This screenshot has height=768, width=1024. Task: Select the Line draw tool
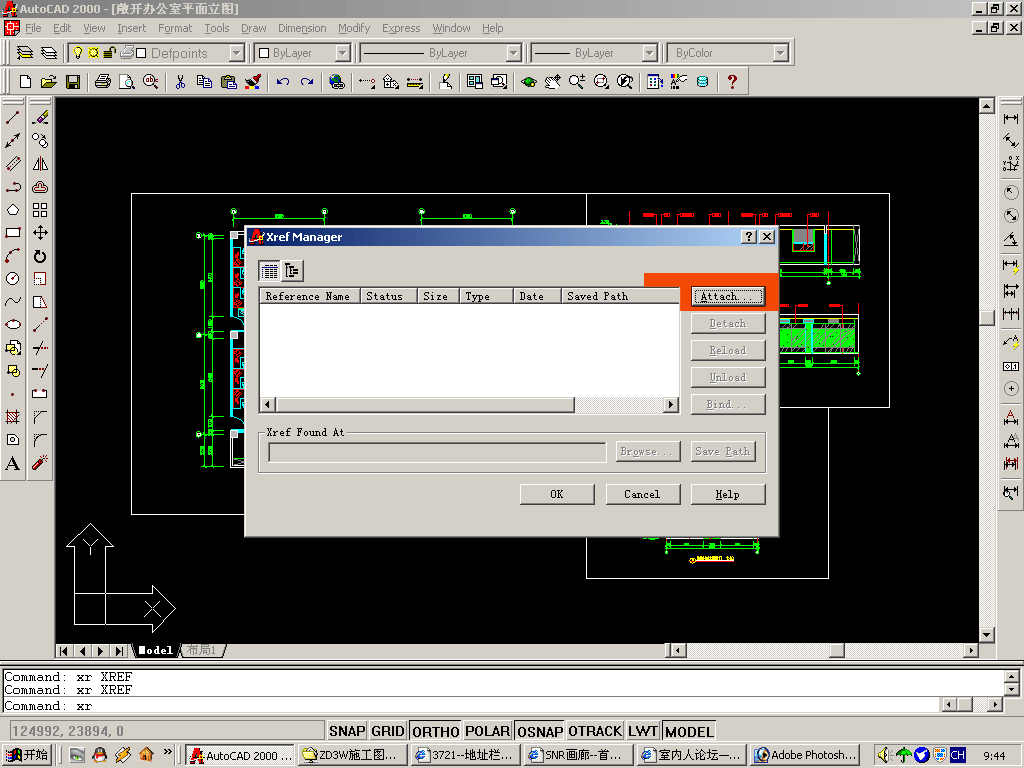[x=12, y=118]
